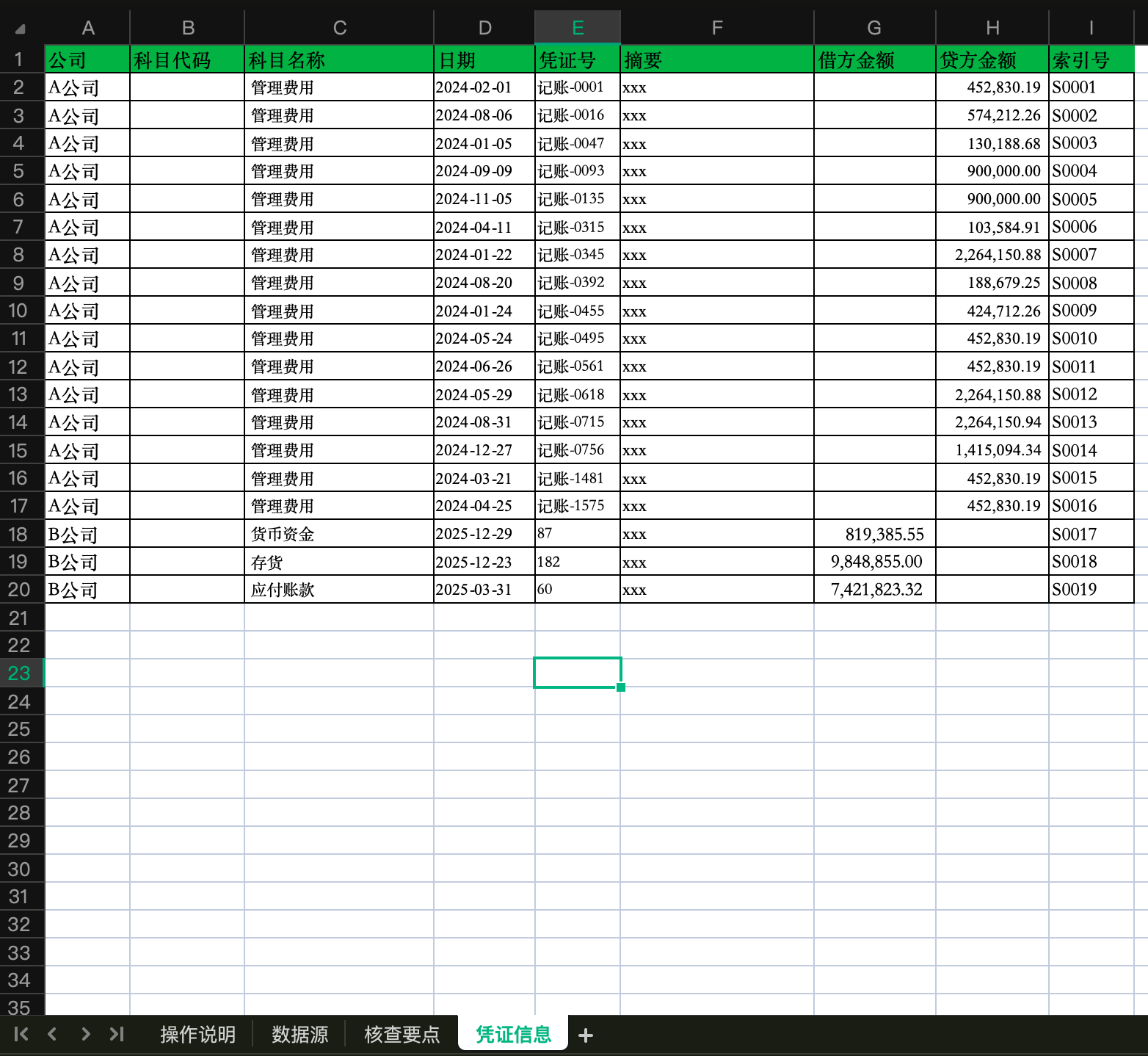Click the 科目代码 header cell
This screenshot has height=1056, width=1148.
pos(186,60)
